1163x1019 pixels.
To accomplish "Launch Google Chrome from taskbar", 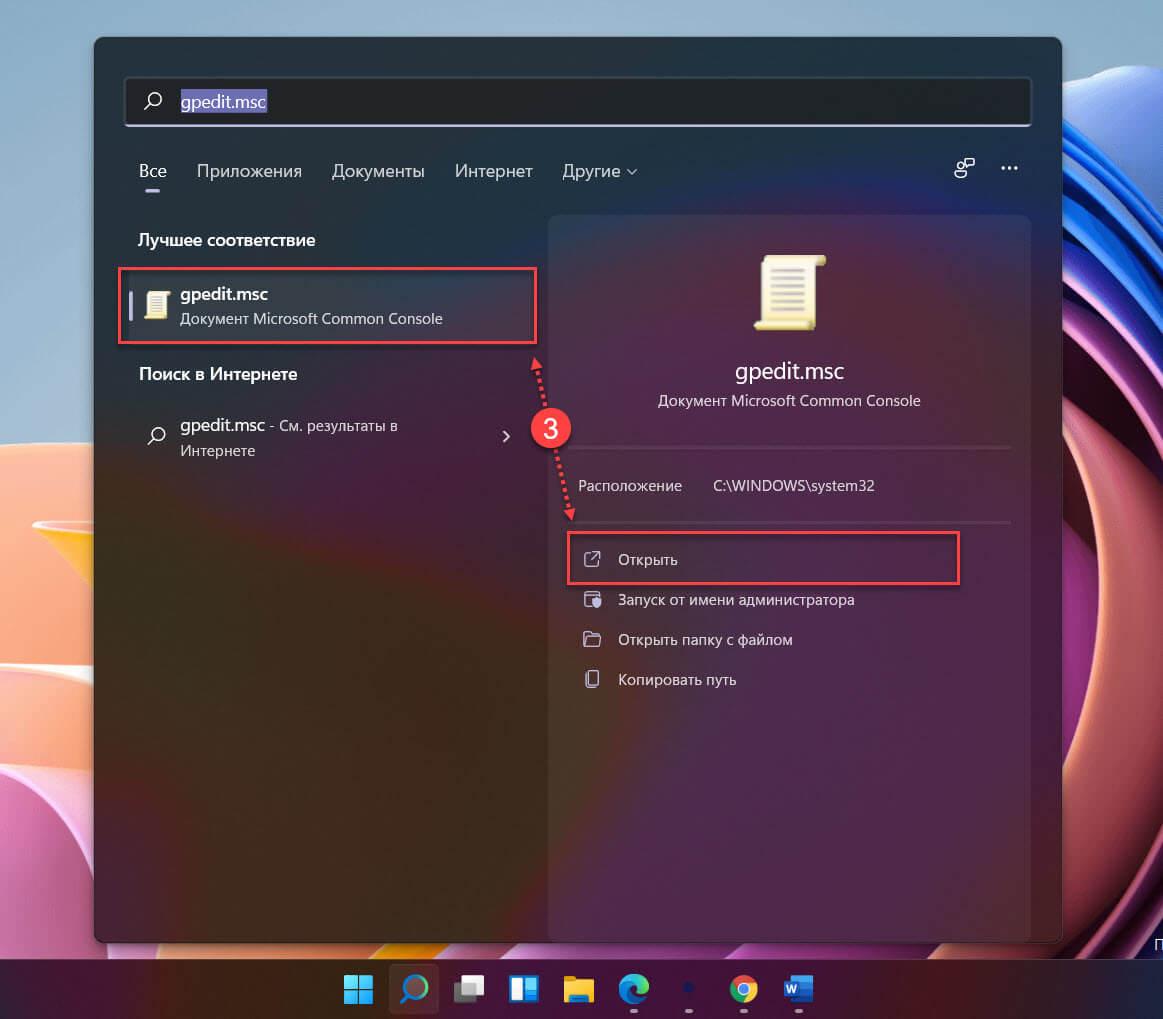I will pos(743,989).
